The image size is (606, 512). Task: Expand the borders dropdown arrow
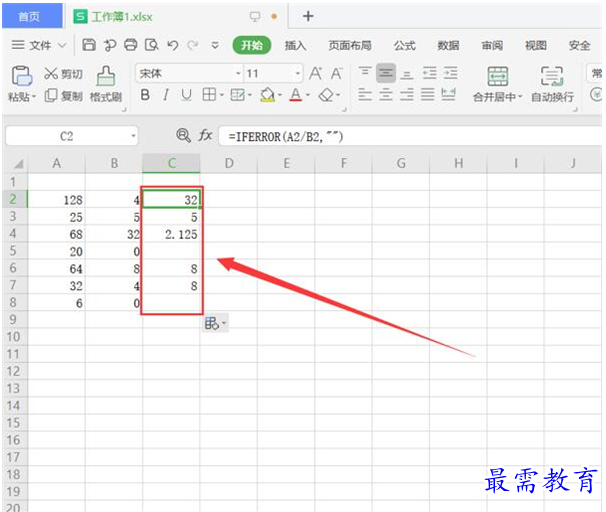tap(222, 95)
